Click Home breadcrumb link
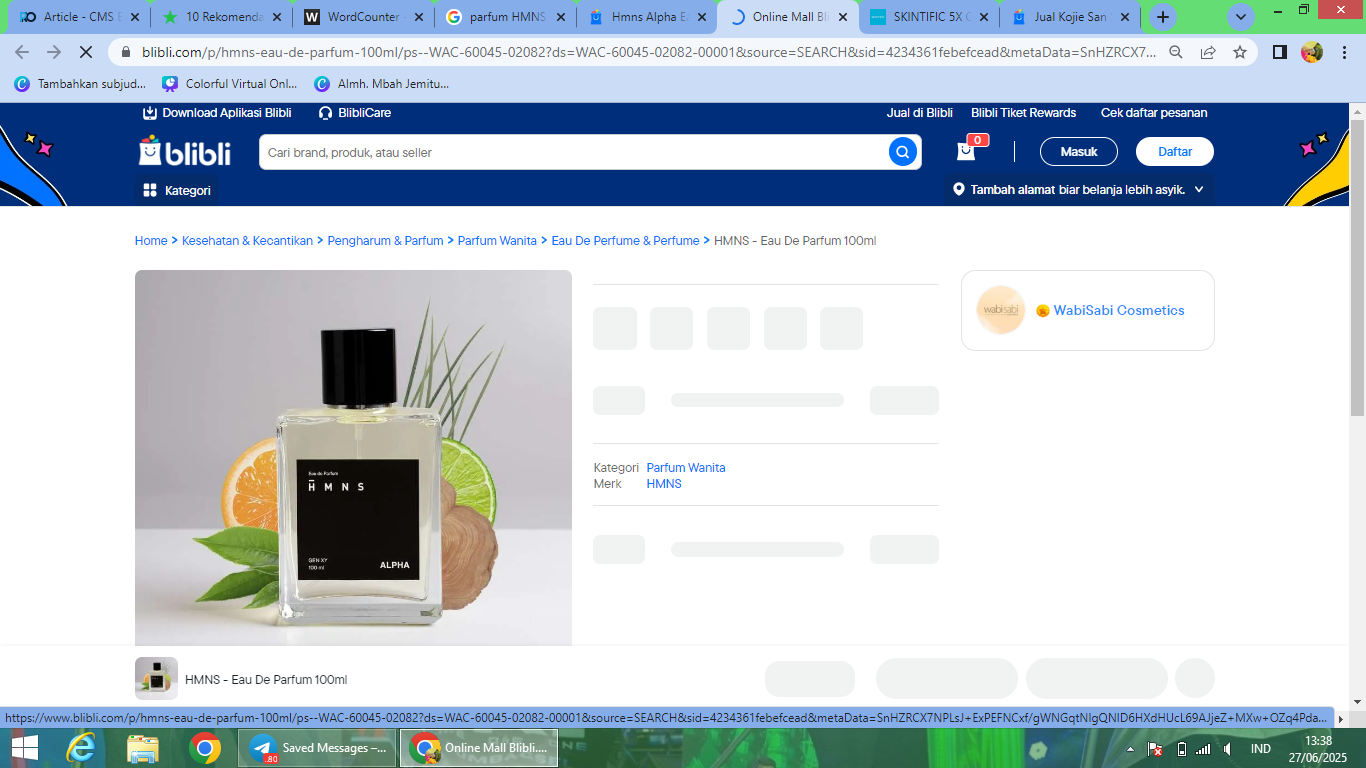Image resolution: width=1366 pixels, height=768 pixels. [151, 241]
